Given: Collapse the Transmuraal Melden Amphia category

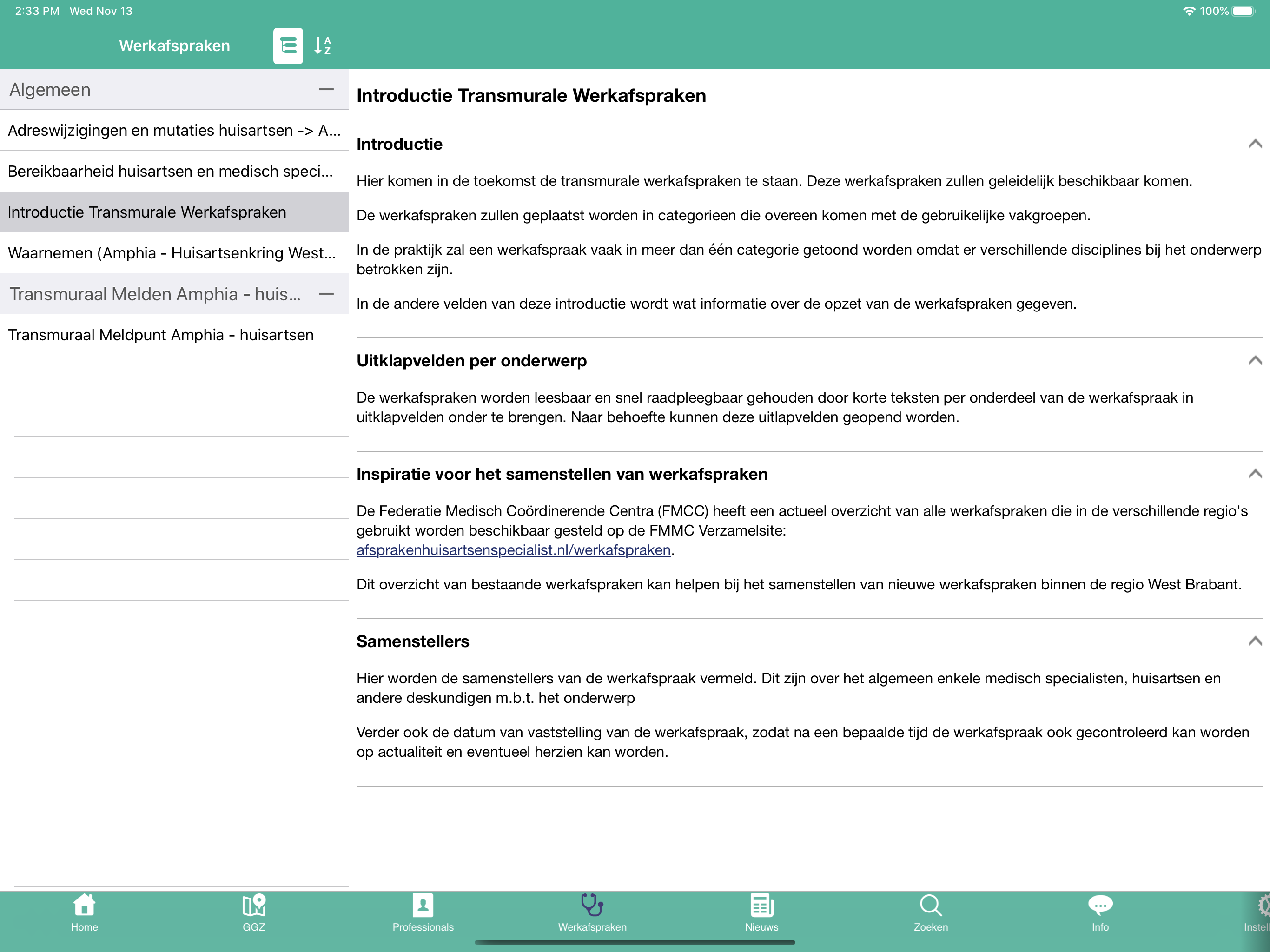Looking at the screenshot, I should click(x=326, y=294).
